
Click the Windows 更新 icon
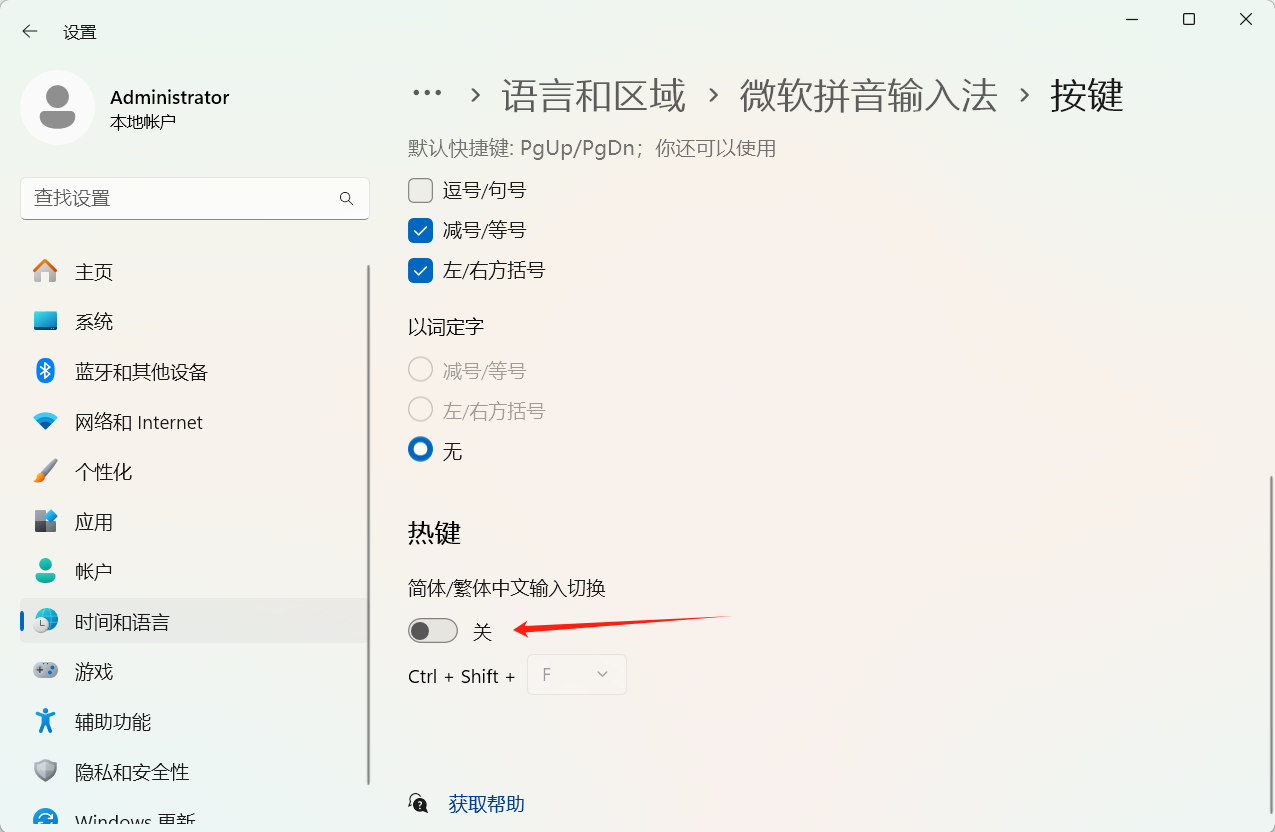tap(45, 820)
